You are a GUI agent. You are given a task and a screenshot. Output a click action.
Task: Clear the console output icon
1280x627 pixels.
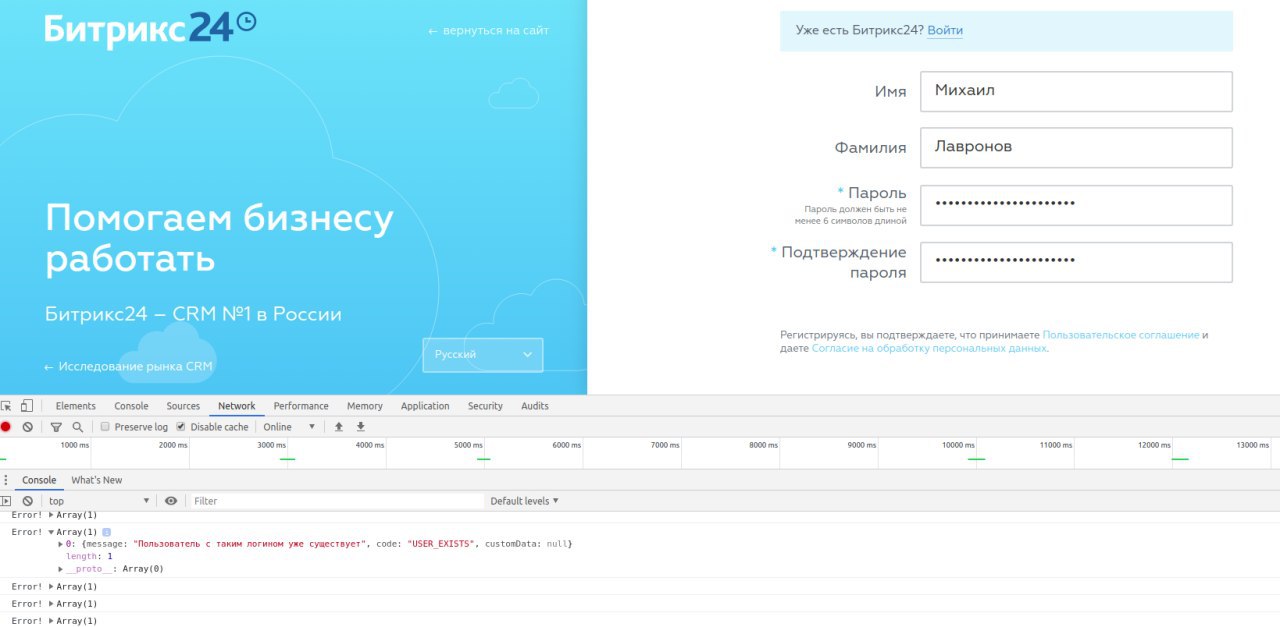[28, 501]
